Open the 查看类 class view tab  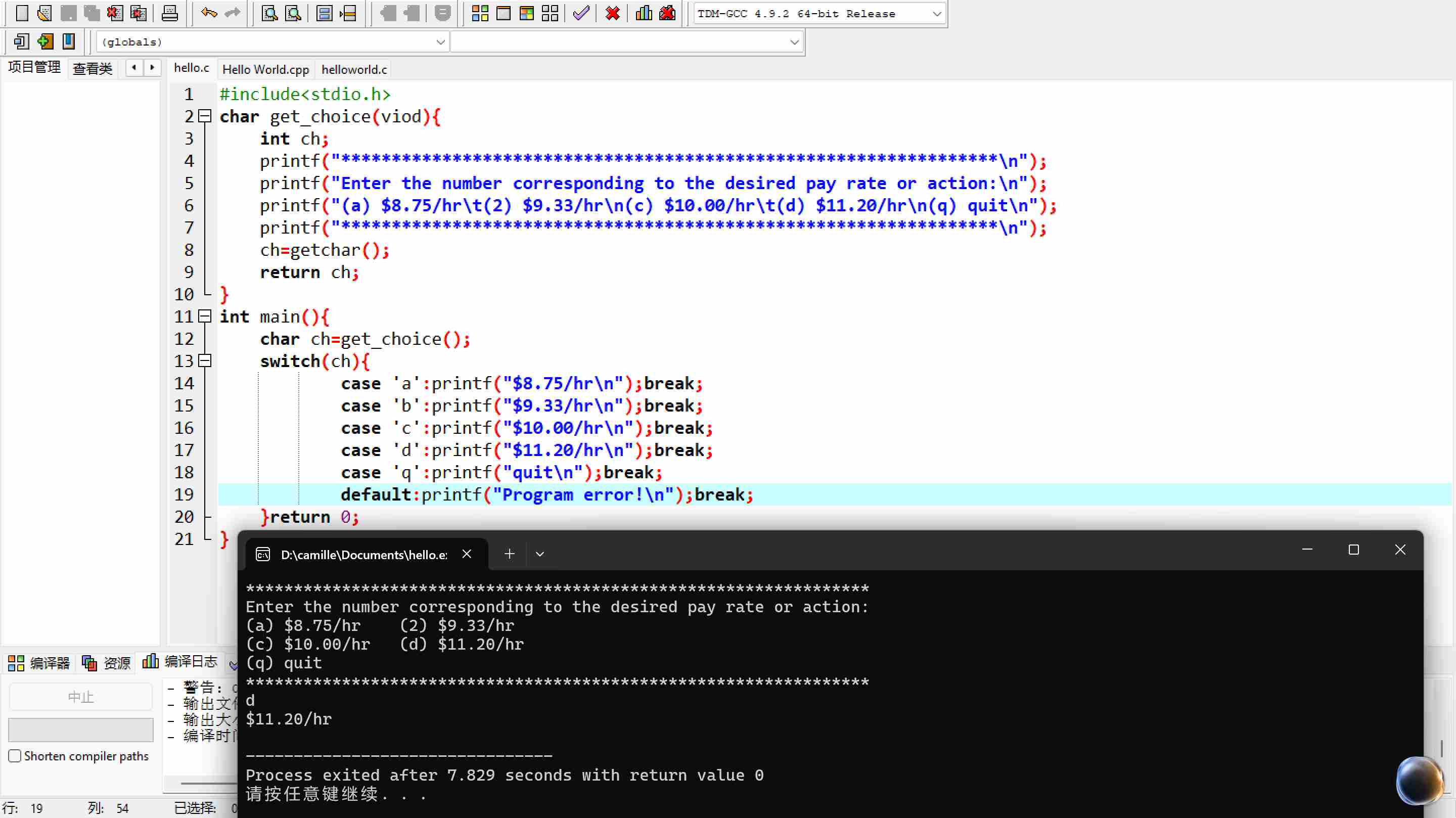(93, 68)
